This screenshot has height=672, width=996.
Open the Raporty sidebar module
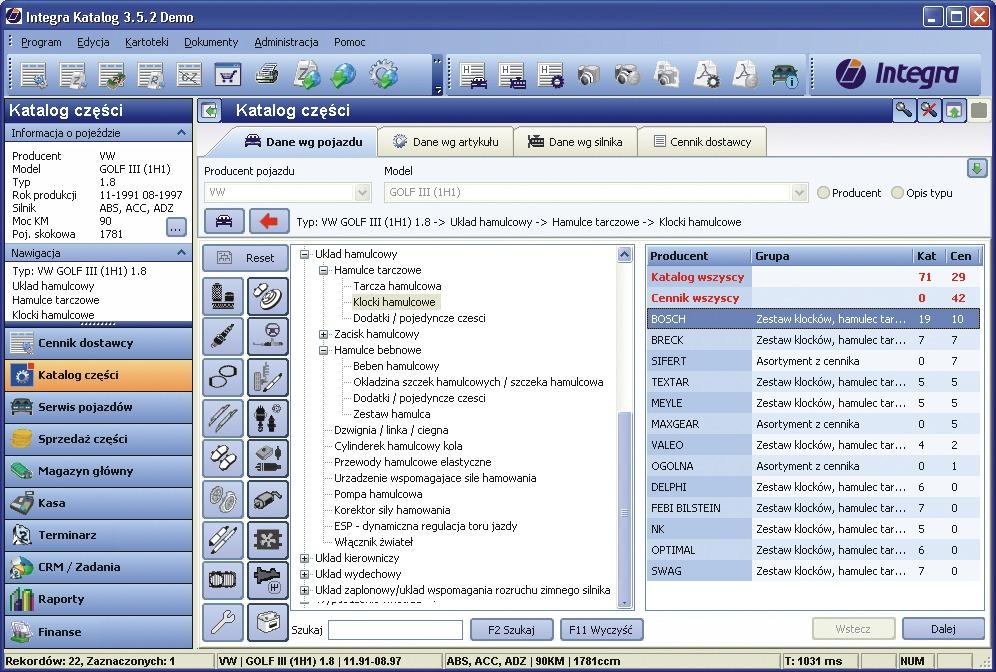tap(98, 599)
